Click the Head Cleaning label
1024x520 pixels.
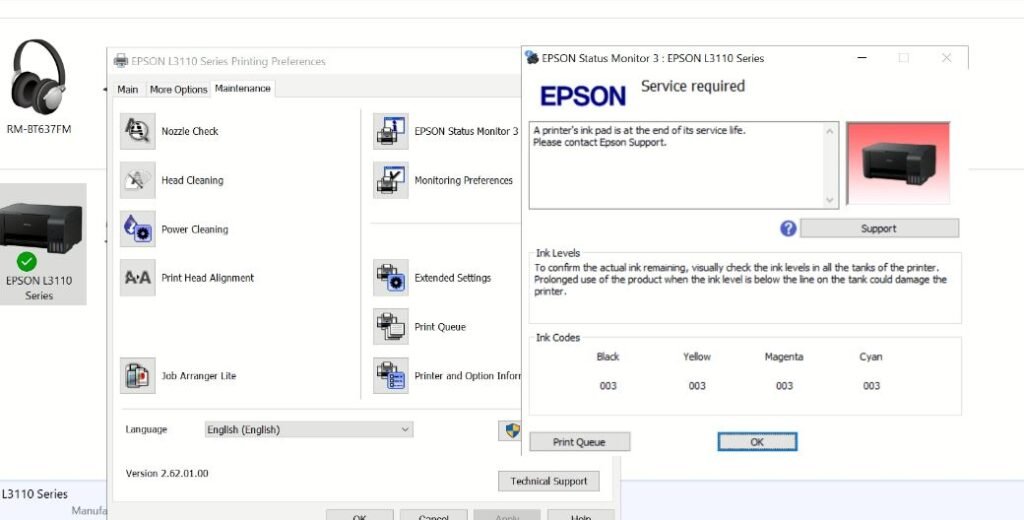[x=192, y=180]
